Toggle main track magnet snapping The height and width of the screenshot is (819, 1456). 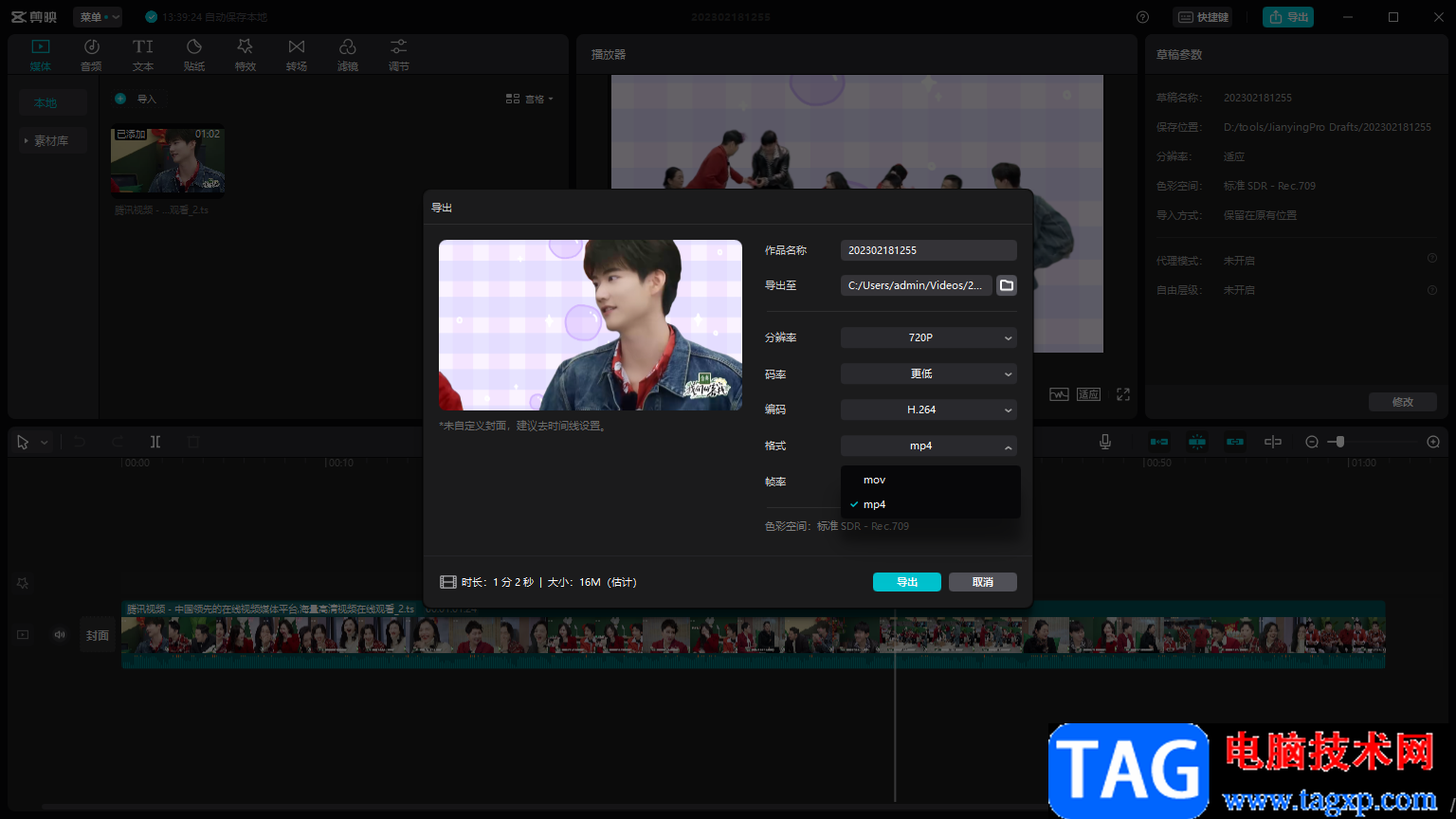(x=1159, y=442)
